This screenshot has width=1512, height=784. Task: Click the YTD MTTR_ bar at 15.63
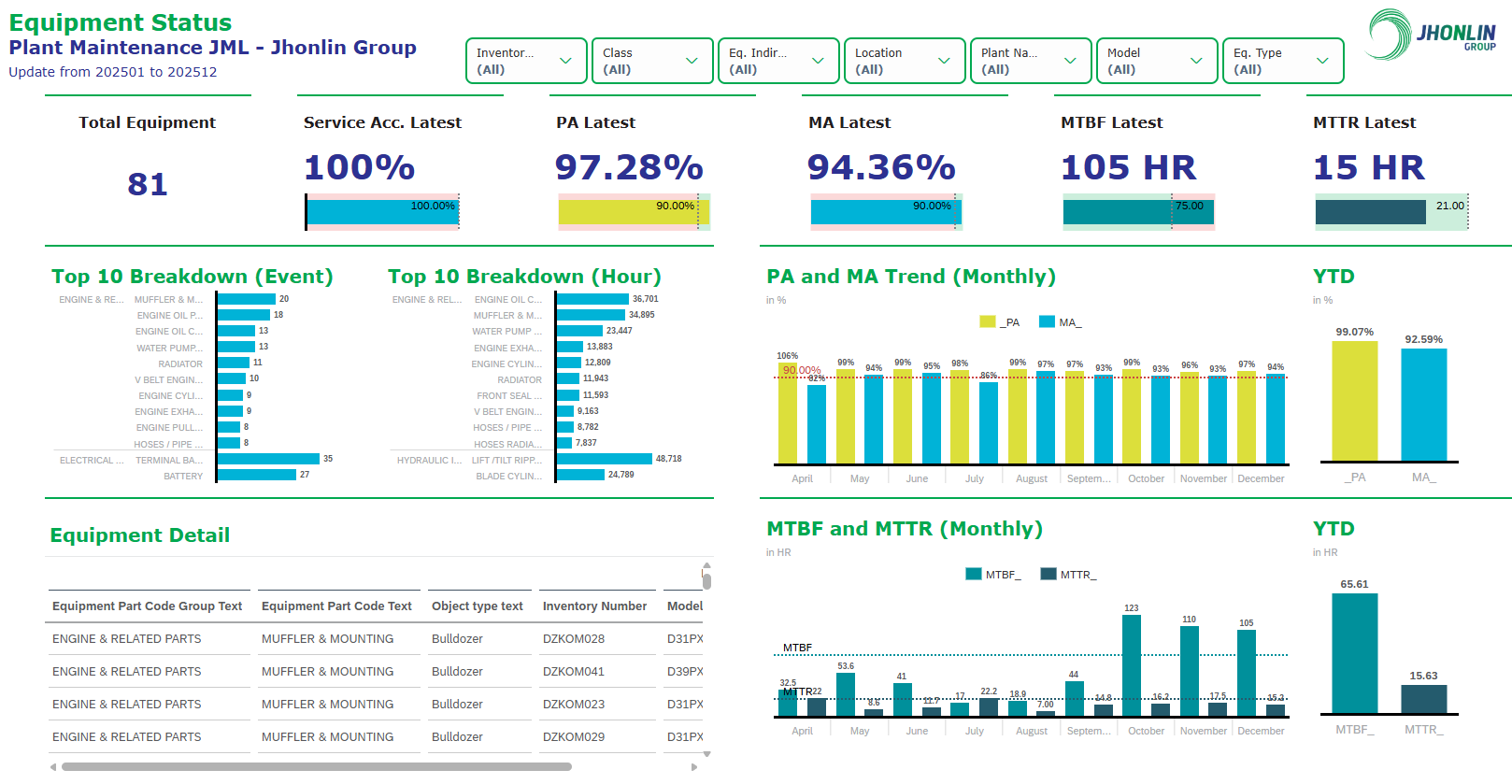click(x=1424, y=699)
